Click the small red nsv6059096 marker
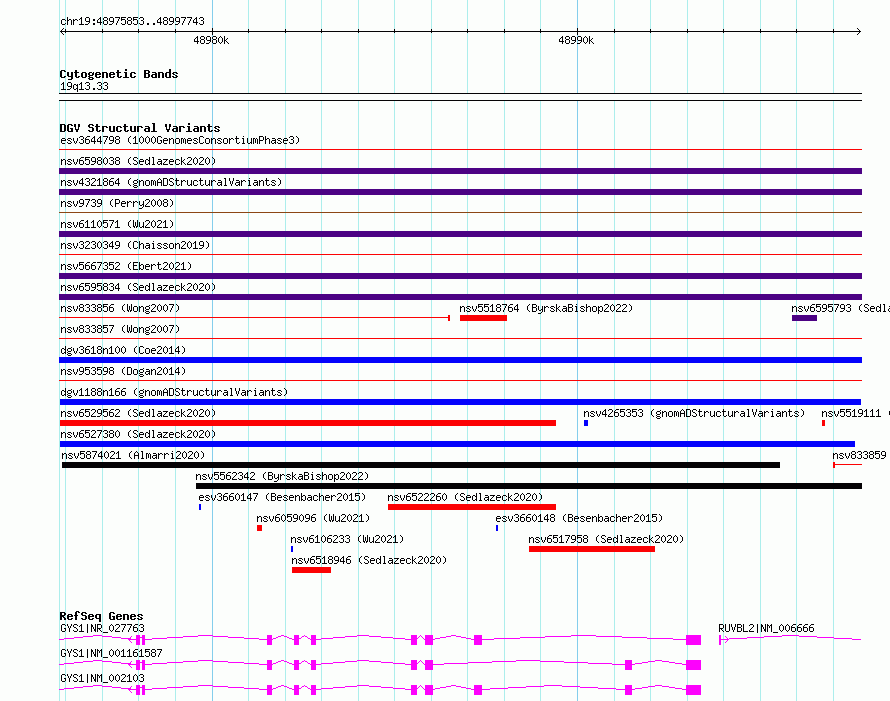This screenshot has width=890, height=701. click(259, 528)
